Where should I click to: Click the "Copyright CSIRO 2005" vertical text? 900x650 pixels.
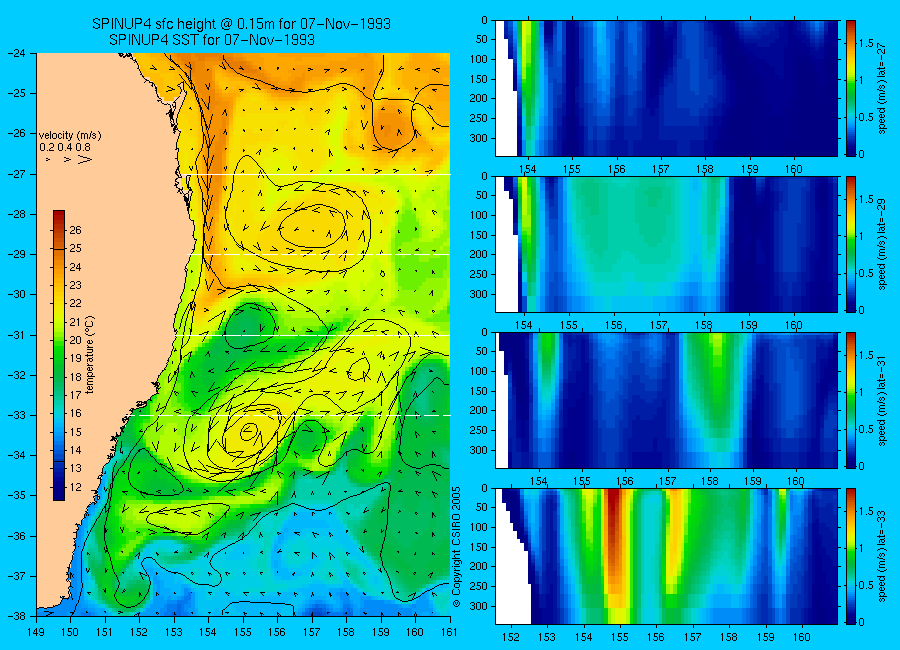456,547
